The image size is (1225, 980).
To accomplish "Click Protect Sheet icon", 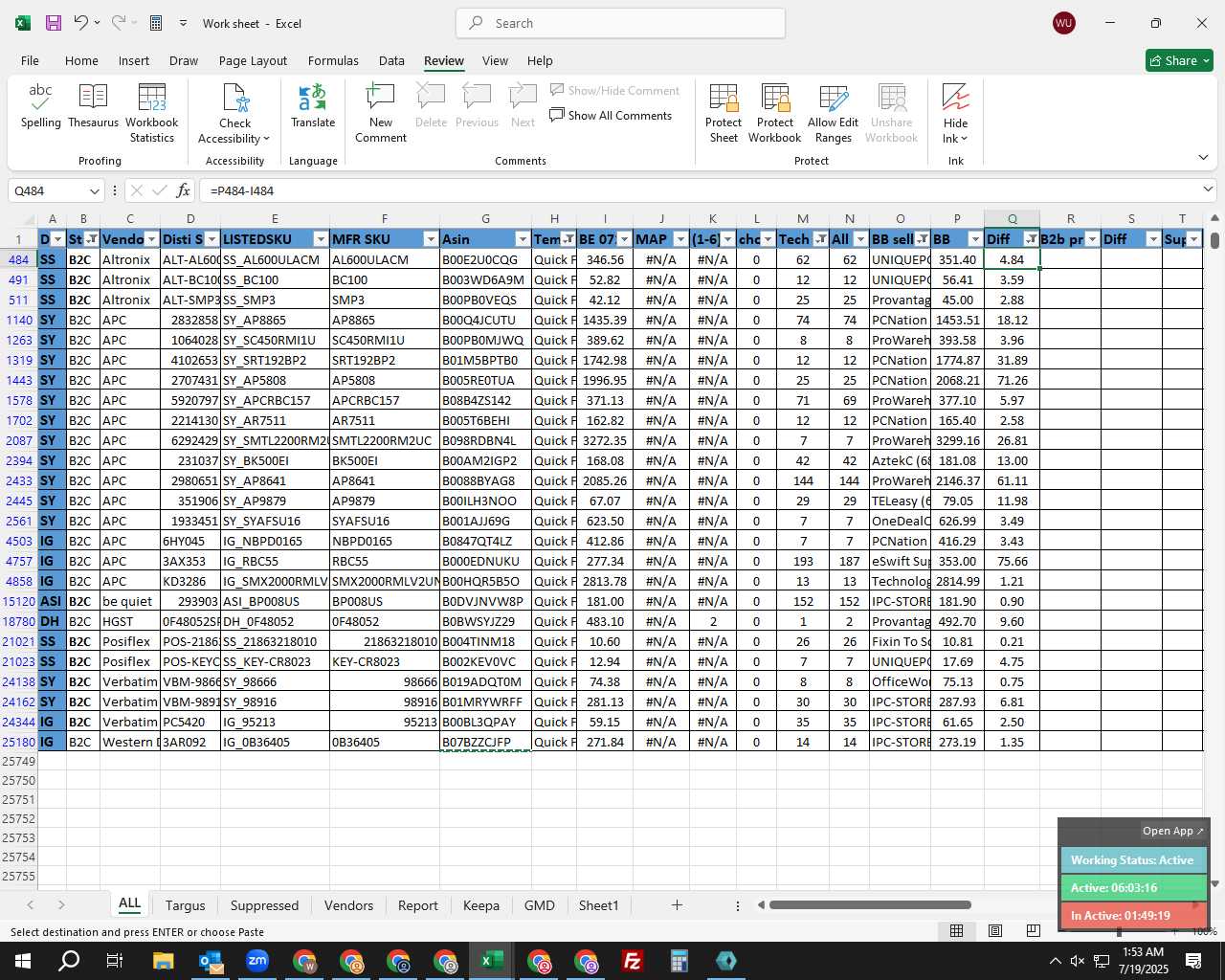I will click(724, 113).
